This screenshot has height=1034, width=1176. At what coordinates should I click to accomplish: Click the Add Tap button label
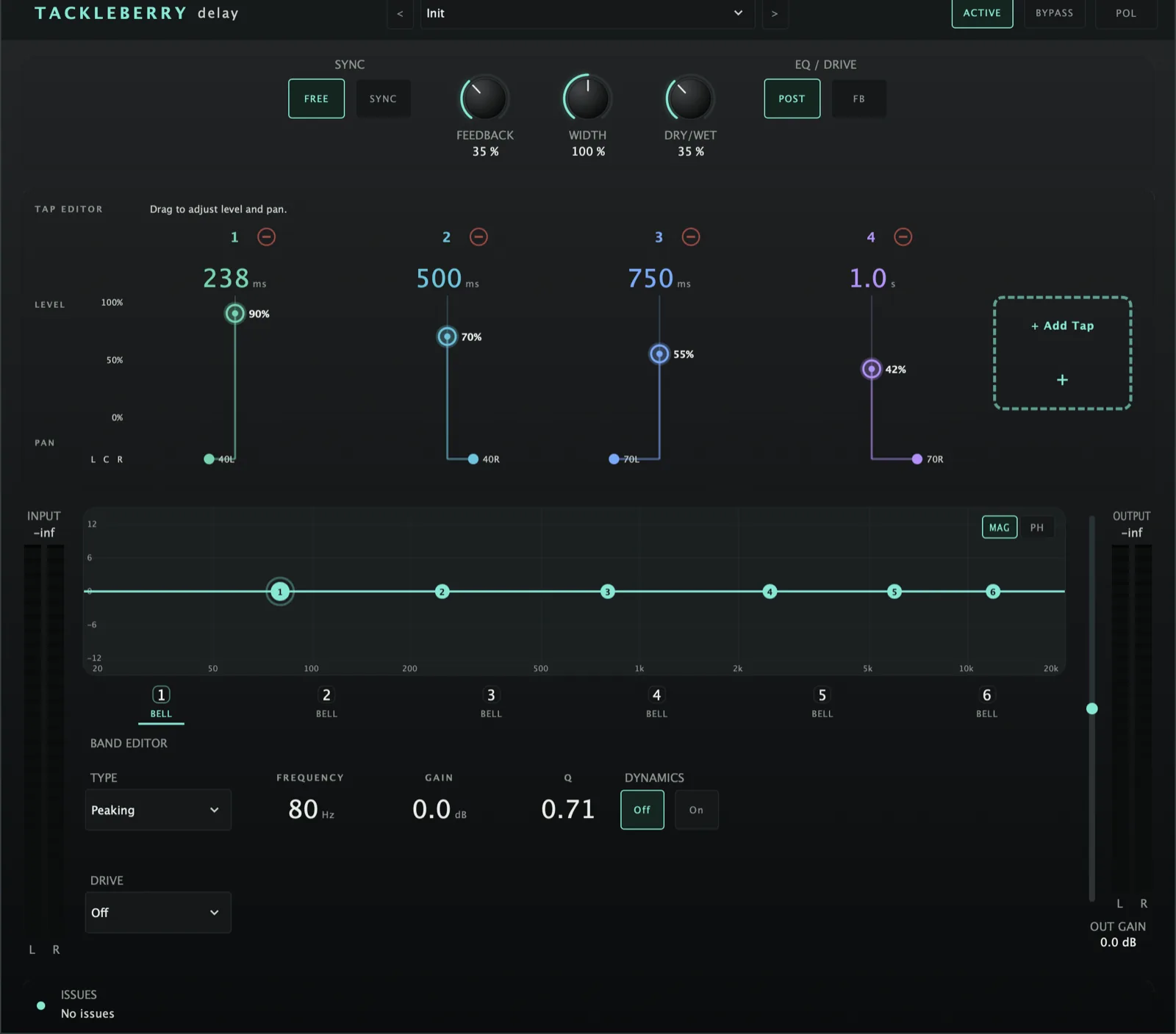(x=1062, y=326)
